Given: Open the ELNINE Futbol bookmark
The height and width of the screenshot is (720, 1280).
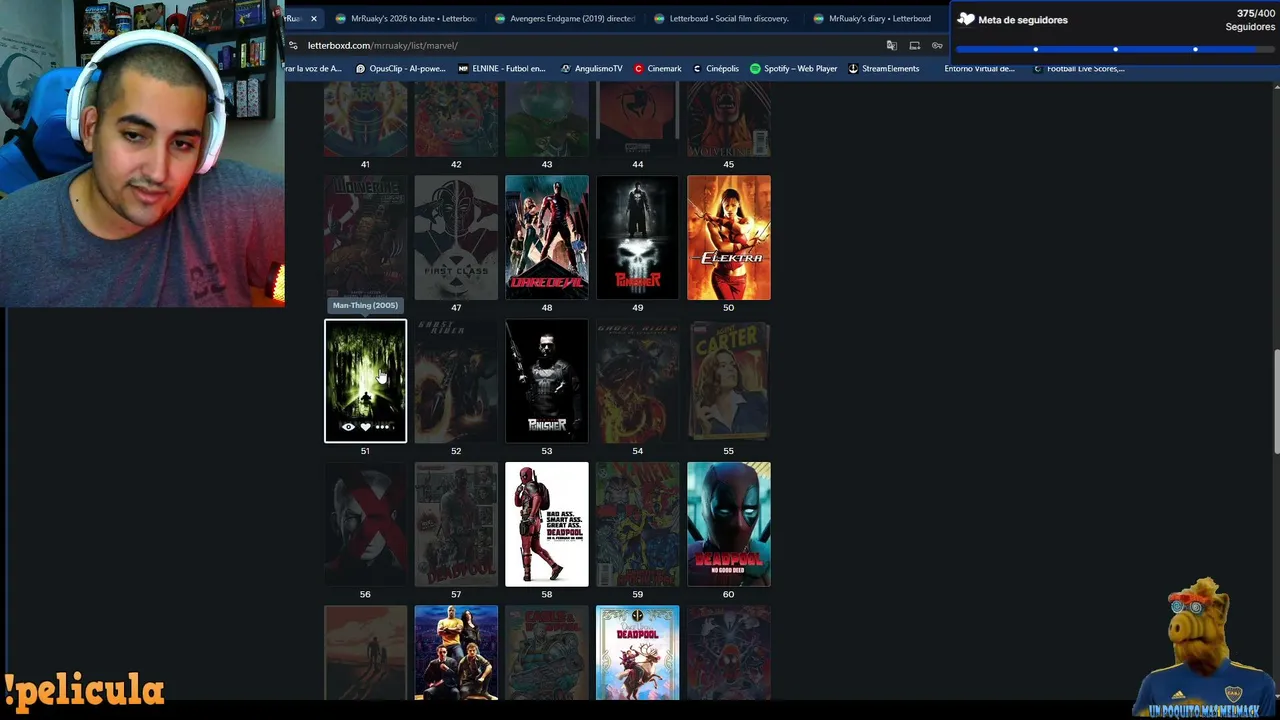Looking at the screenshot, I should pyautogui.click(x=501, y=69).
